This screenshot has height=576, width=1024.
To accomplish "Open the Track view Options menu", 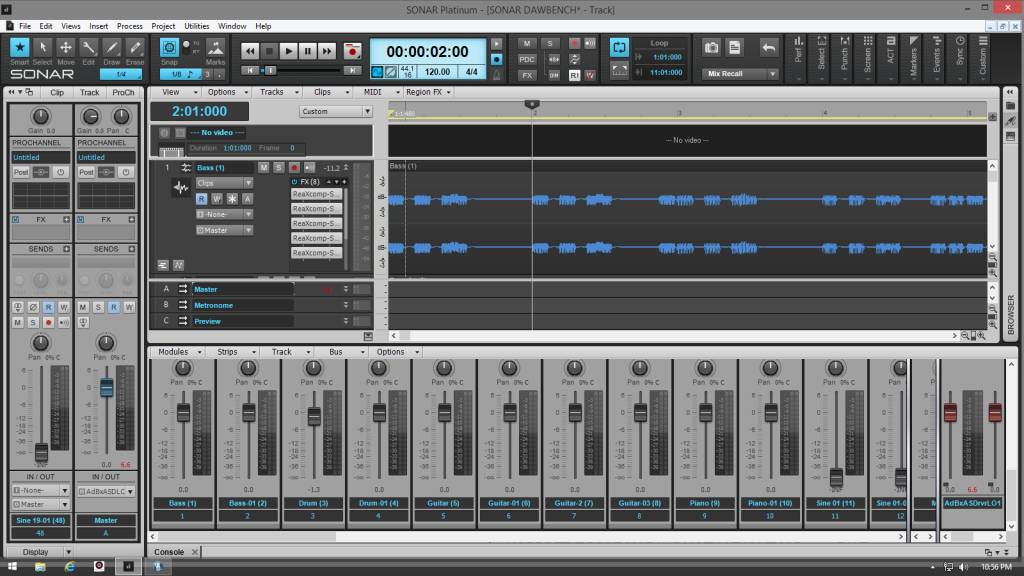I will (227, 92).
